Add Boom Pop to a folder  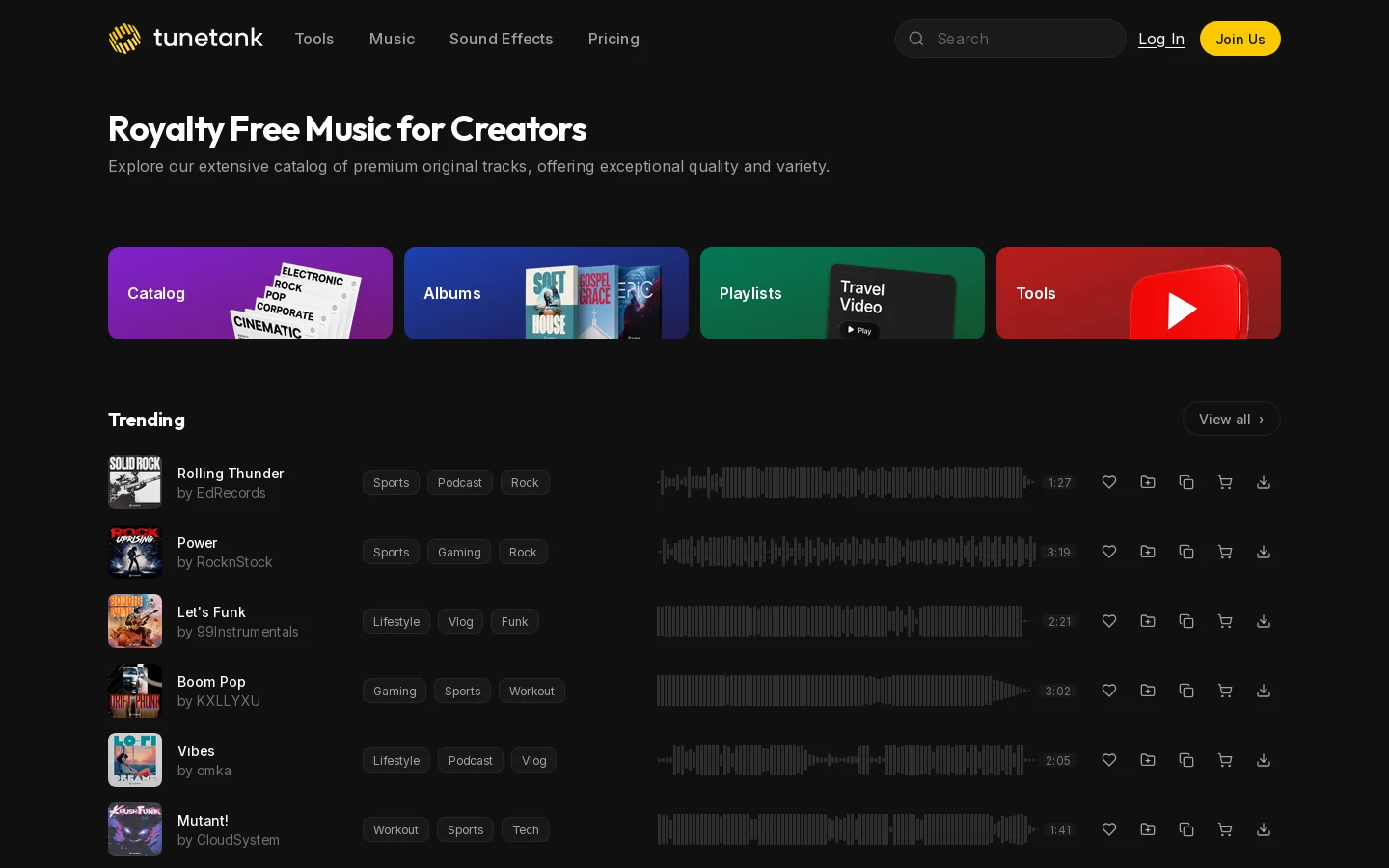[1148, 691]
